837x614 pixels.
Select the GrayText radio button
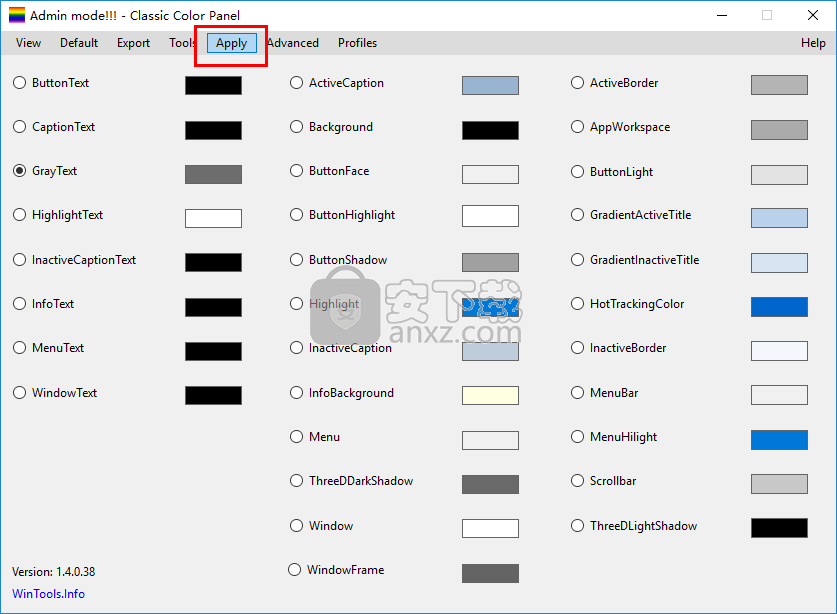point(20,171)
